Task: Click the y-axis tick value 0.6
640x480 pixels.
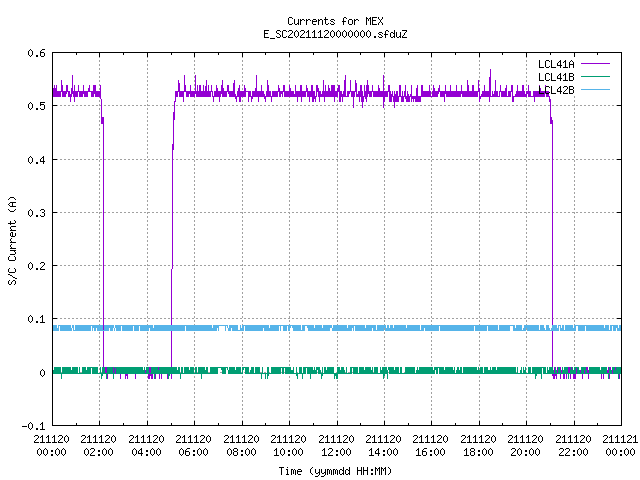Action: pyautogui.click(x=36, y=53)
